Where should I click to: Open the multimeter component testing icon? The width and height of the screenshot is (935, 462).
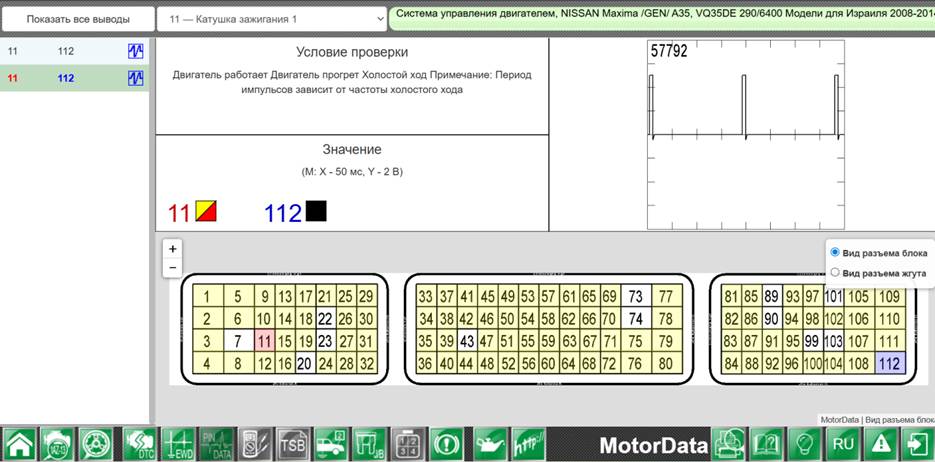pos(255,444)
